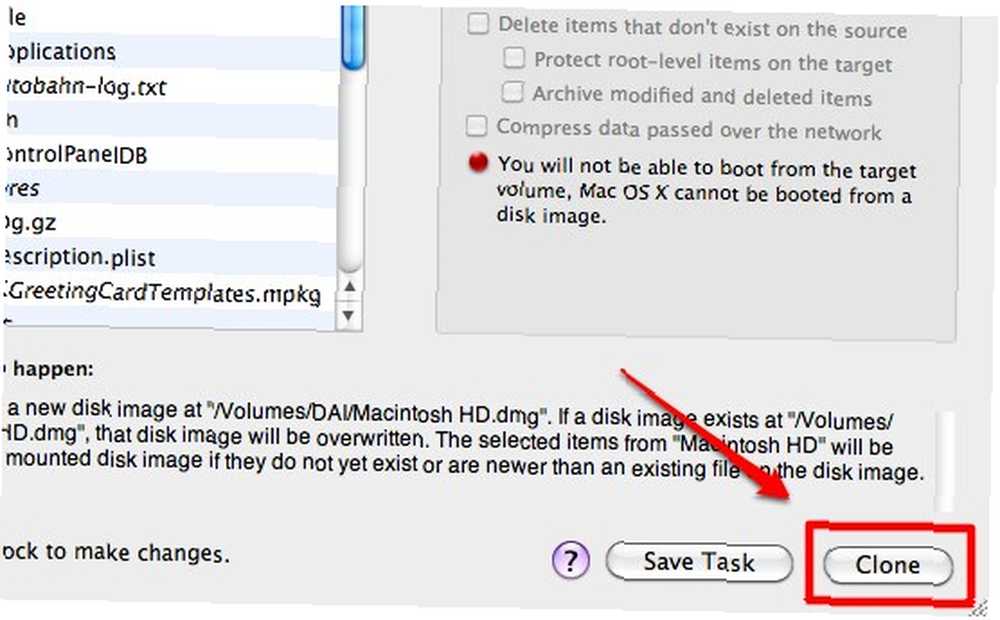Click the blue file list scrollbar thumb
This screenshot has width=1000, height=620.
point(353,36)
